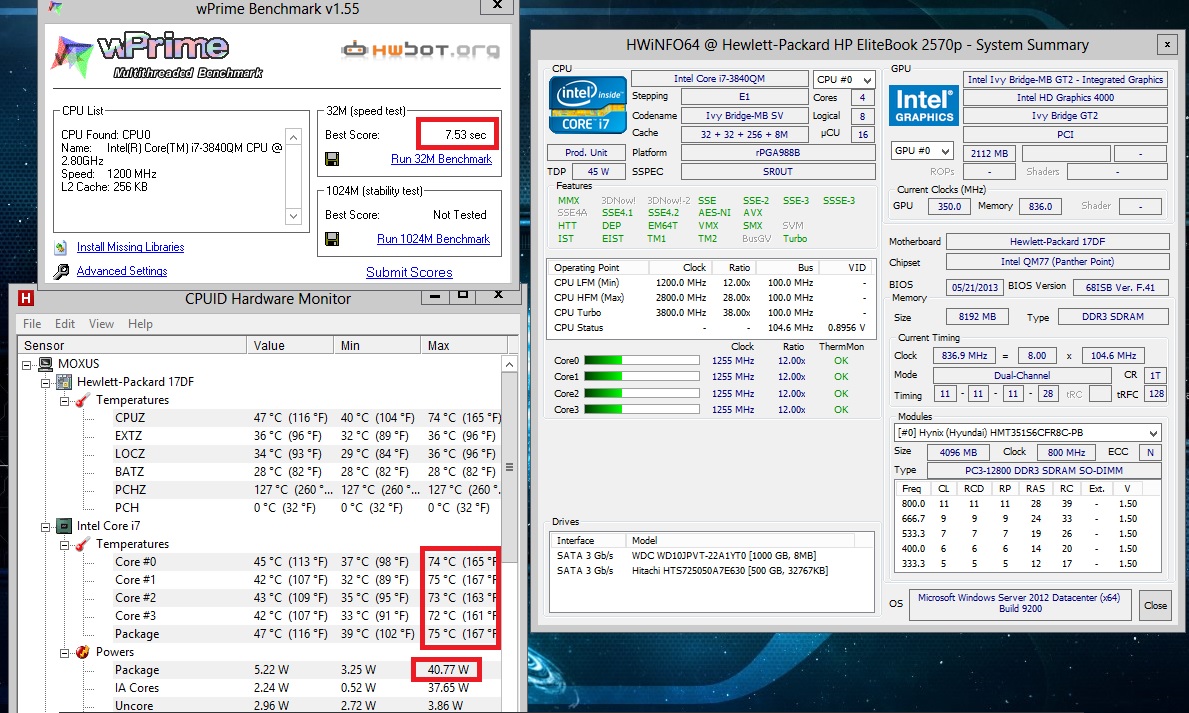1189x713 pixels.
Task: Click the Intel Graphics logo in HWiNFO64
Action: [924, 105]
